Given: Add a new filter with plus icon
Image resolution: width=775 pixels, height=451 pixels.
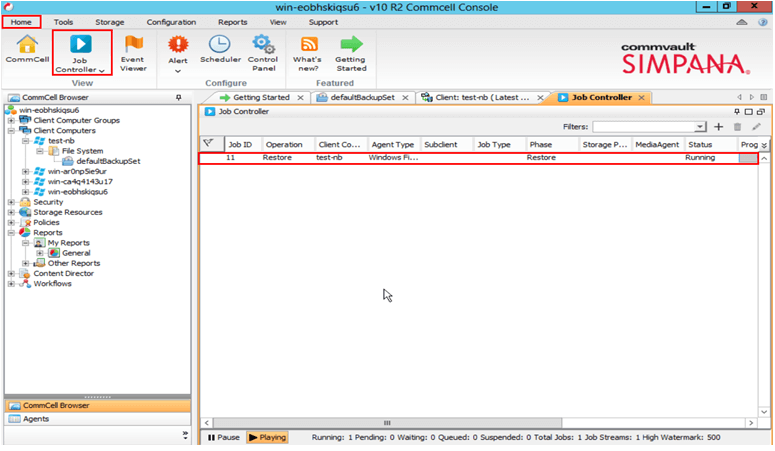Looking at the screenshot, I should tap(718, 127).
